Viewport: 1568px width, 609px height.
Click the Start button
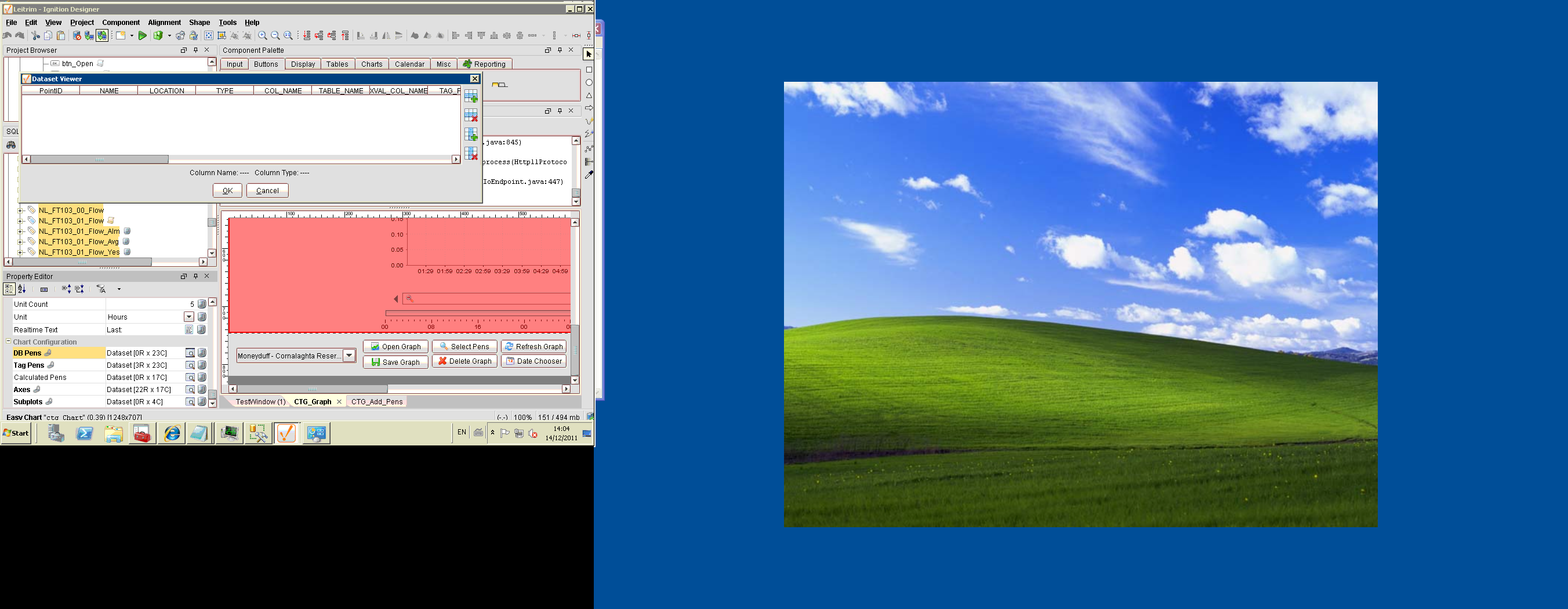click(x=16, y=434)
